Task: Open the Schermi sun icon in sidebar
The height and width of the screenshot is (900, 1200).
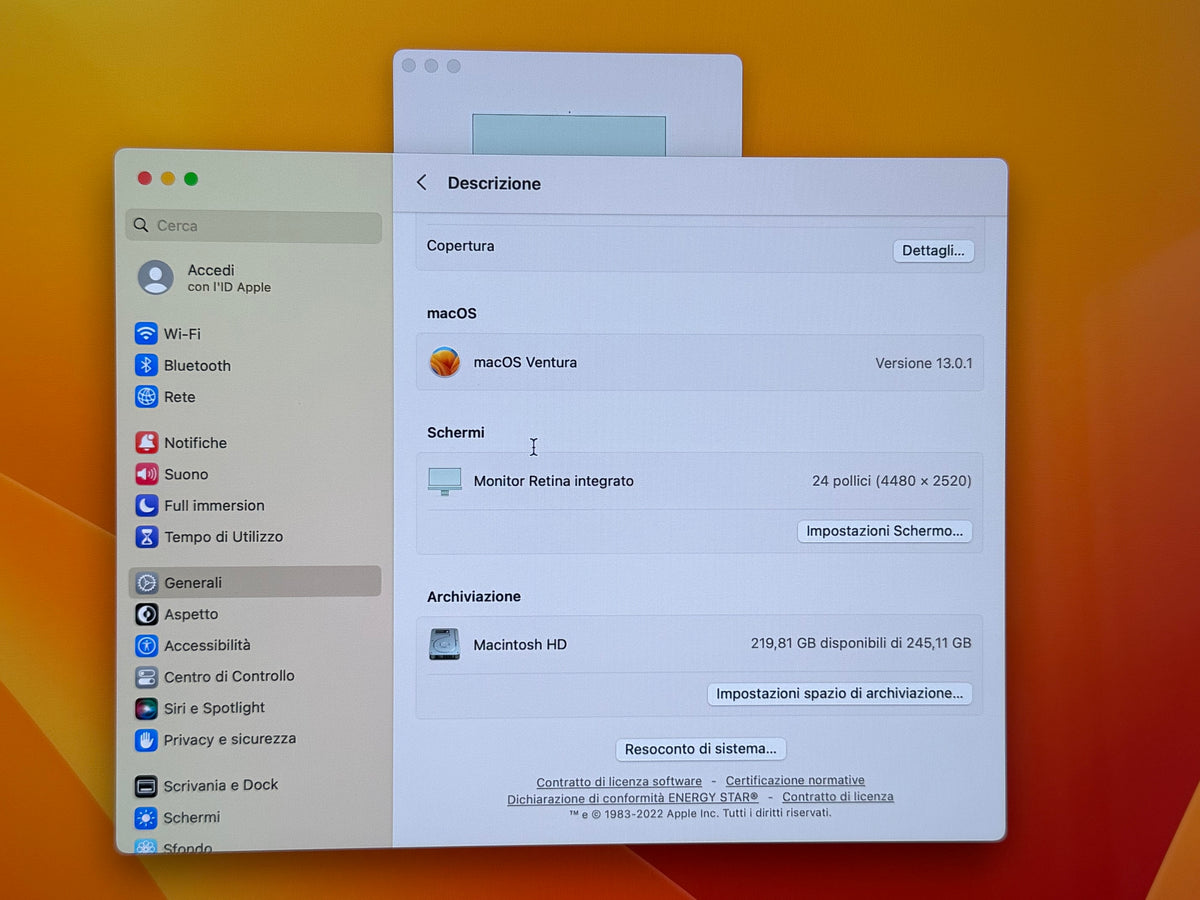Action: point(146,818)
